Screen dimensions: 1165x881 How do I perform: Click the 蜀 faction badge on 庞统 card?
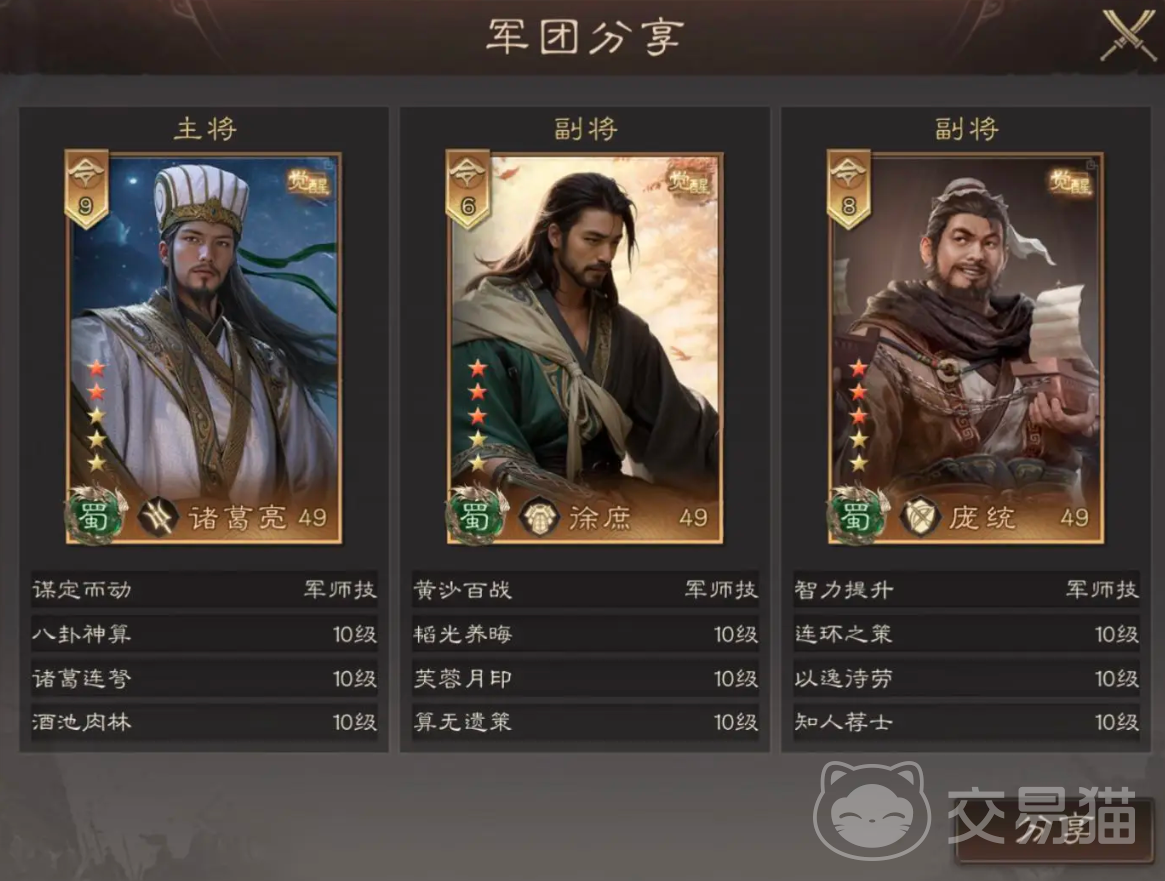pyautogui.click(x=856, y=515)
